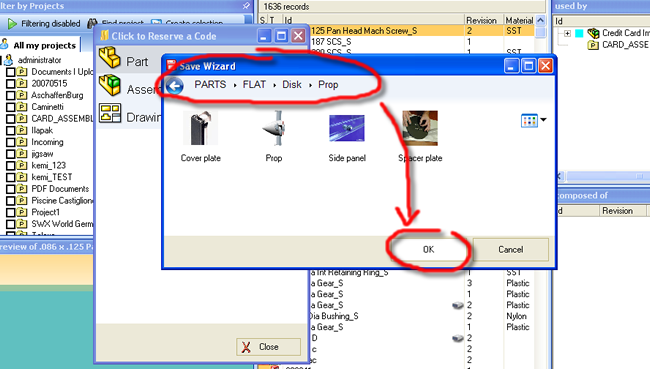The width and height of the screenshot is (650, 369).
Task: Select the Drawing icon in Reserve a Code
Action: (x=110, y=113)
